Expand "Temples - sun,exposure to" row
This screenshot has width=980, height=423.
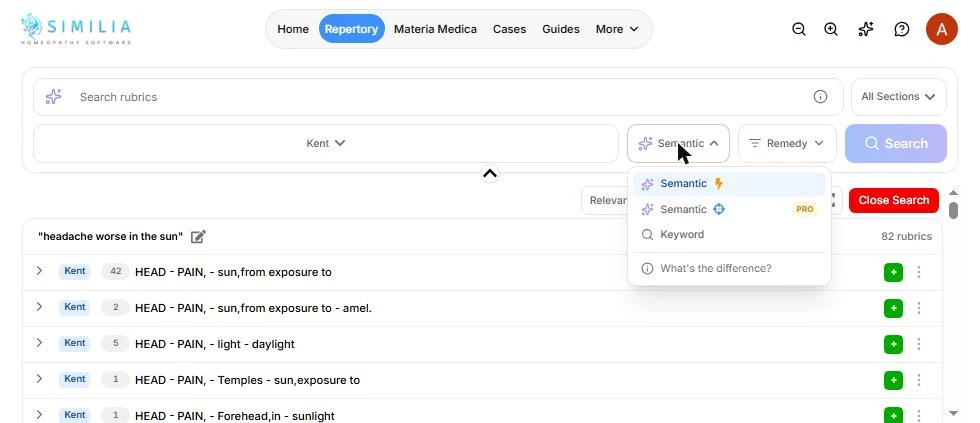[39, 379]
